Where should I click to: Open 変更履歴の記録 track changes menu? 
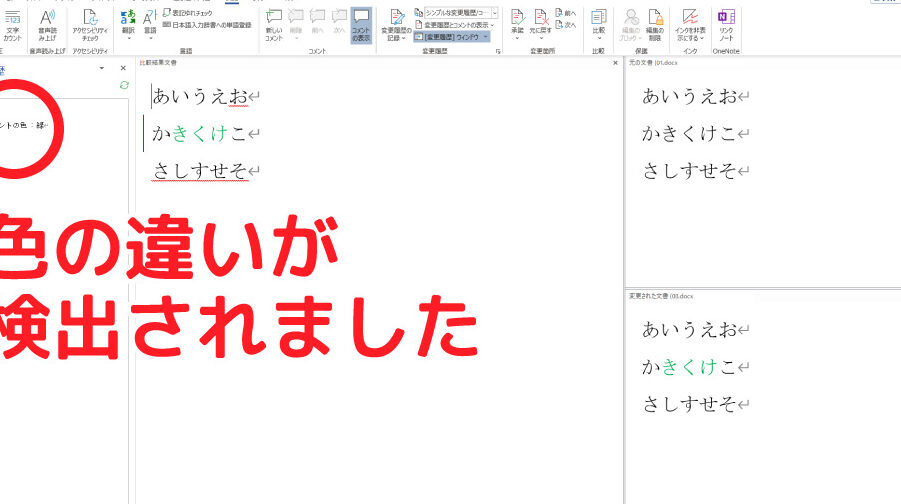coord(396,26)
